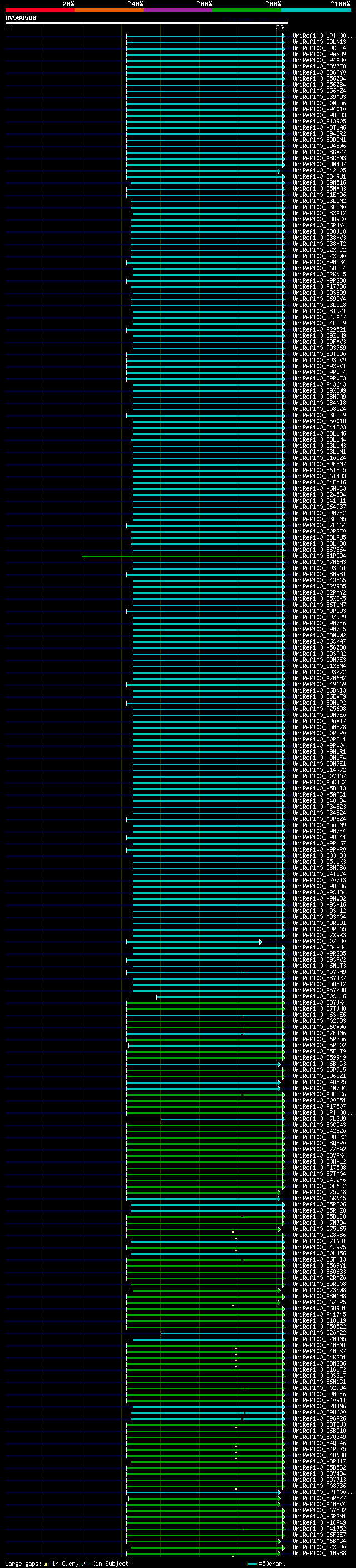Select label UniRef100_Q7ZXA2
The image size is (356, 1568).
click(319, 1149)
